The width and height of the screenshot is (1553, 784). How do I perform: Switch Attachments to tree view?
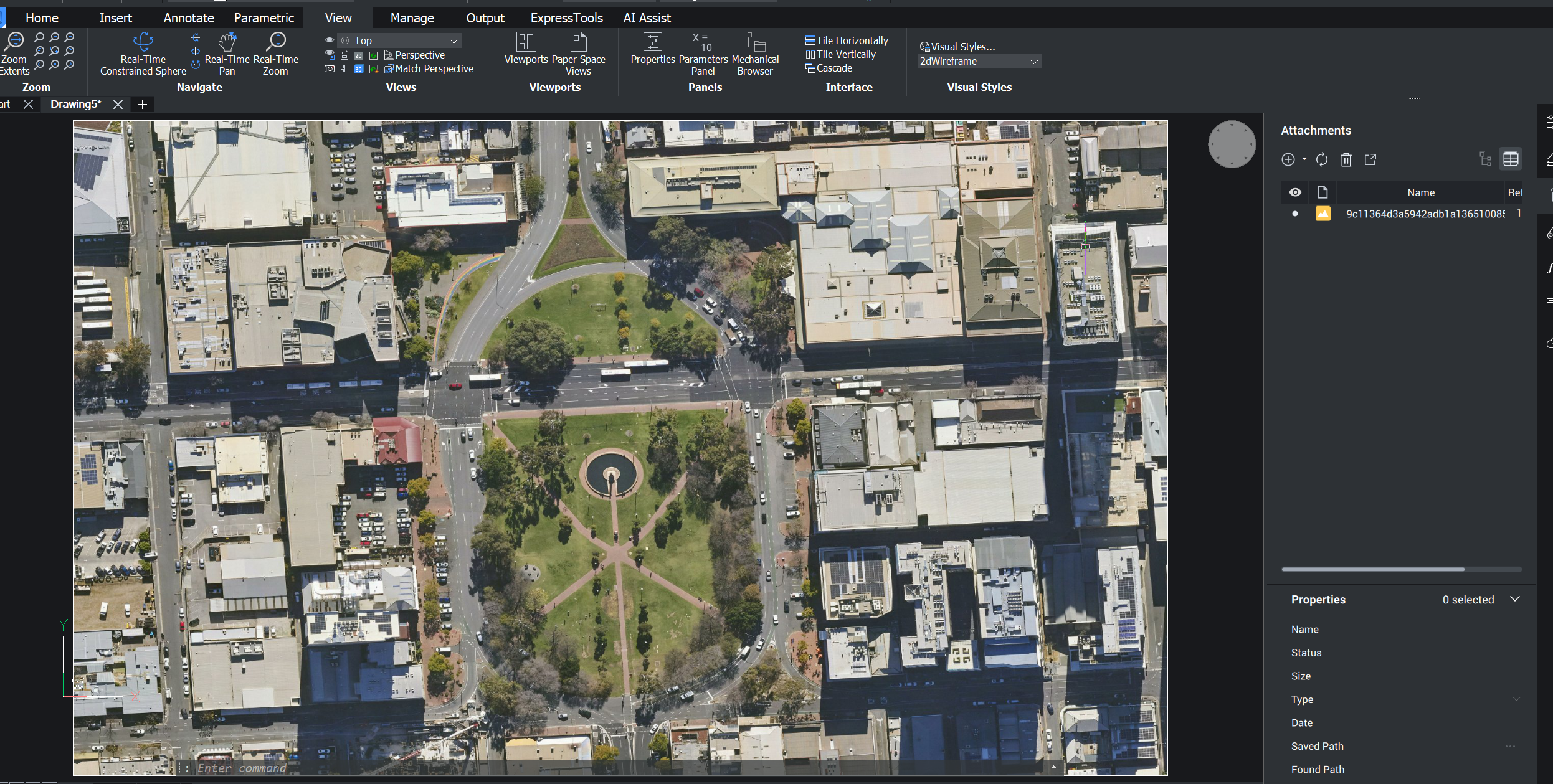[x=1485, y=159]
